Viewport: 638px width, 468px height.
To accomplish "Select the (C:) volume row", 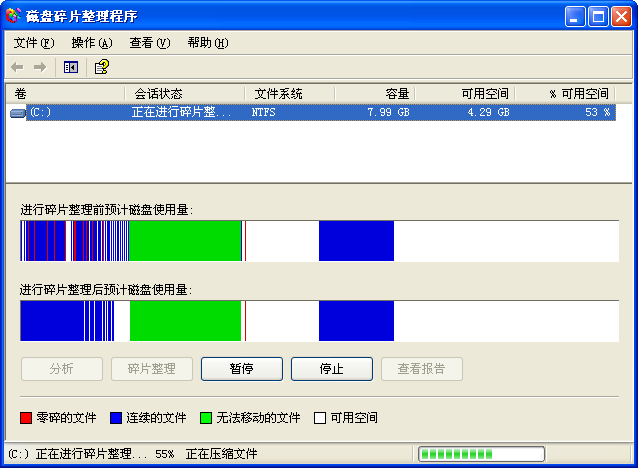I will (312, 112).
